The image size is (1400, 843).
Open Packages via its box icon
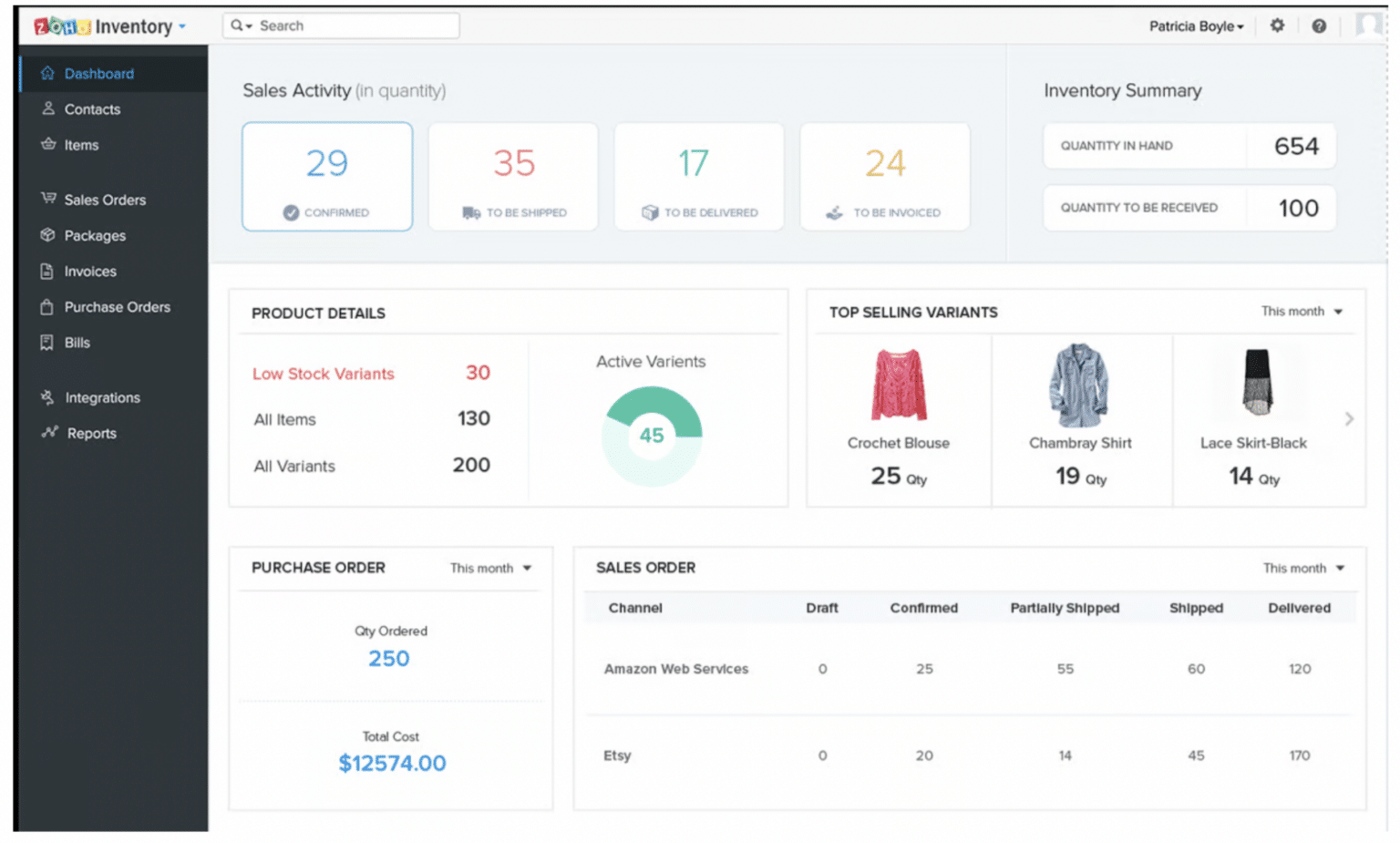tap(47, 235)
